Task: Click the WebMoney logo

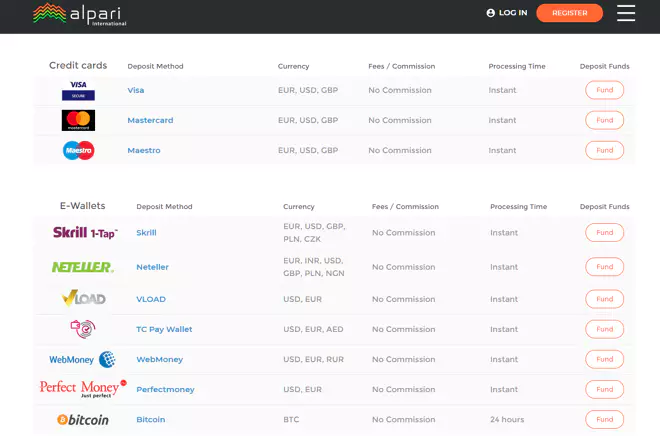Action: pyautogui.click(x=82, y=359)
